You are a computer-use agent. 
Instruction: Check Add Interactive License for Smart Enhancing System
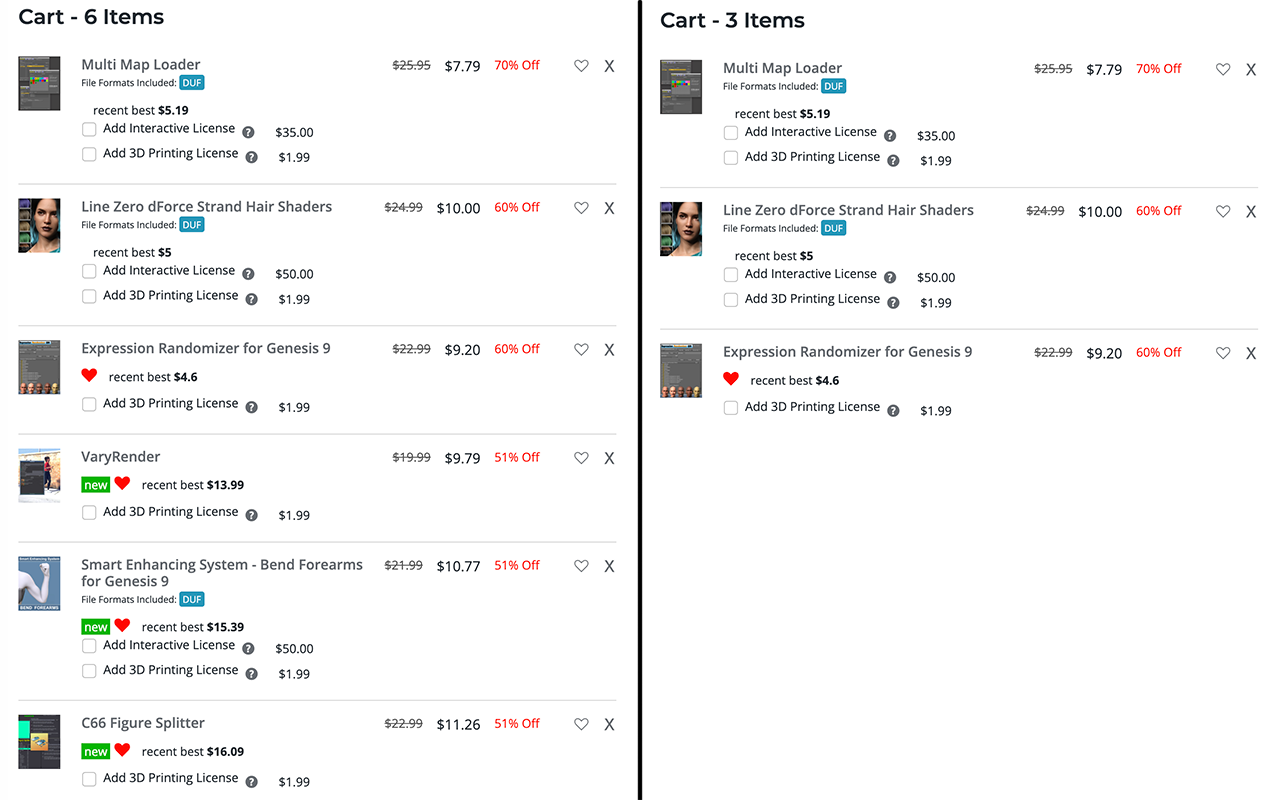tap(90, 646)
